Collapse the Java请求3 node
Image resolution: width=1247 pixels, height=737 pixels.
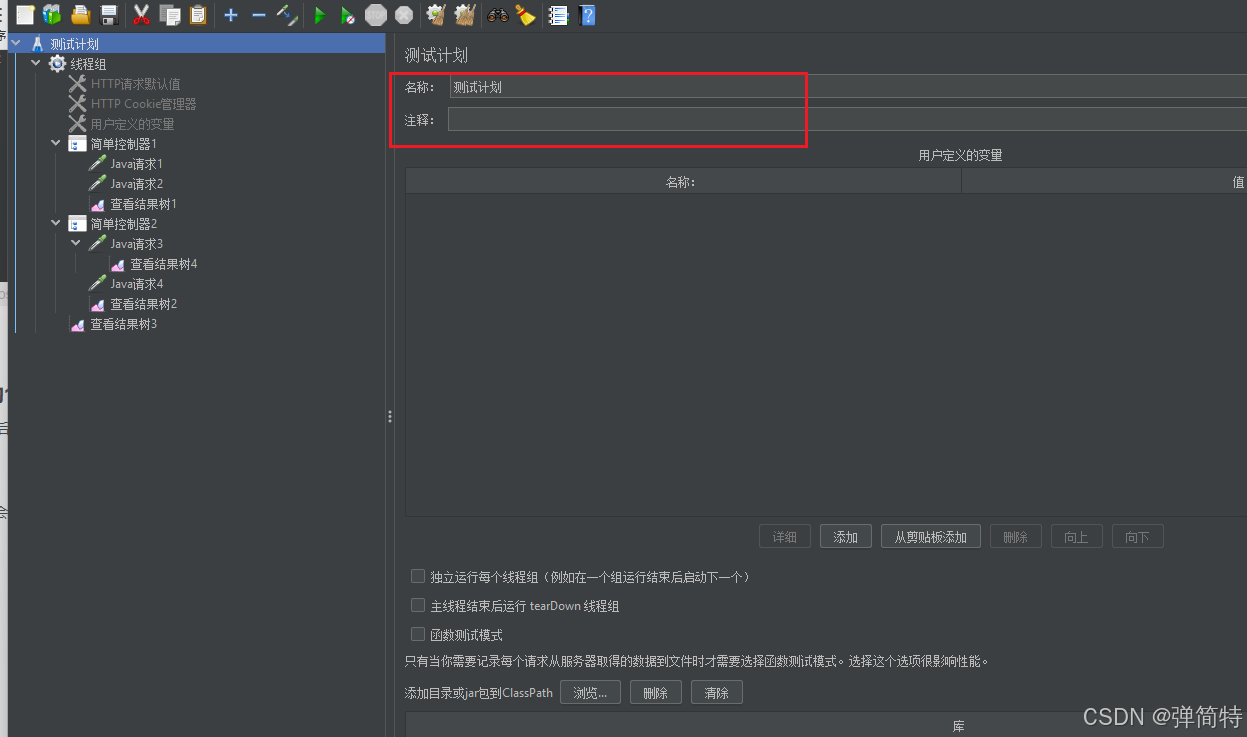coord(75,243)
